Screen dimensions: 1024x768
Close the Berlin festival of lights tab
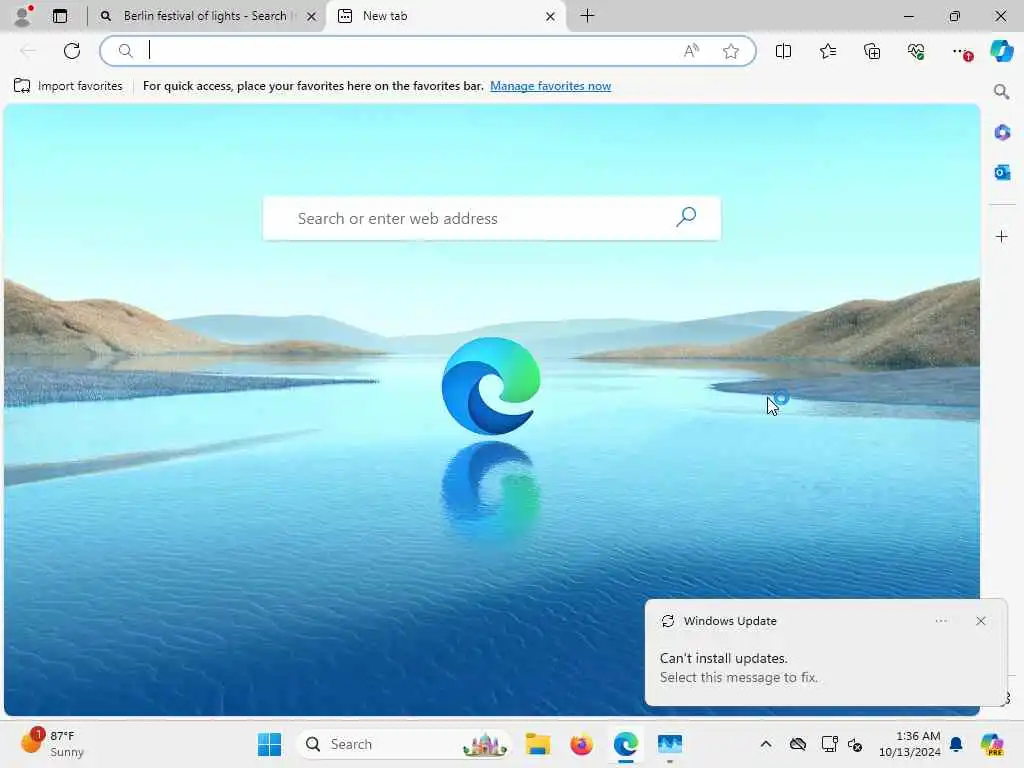[x=312, y=16]
